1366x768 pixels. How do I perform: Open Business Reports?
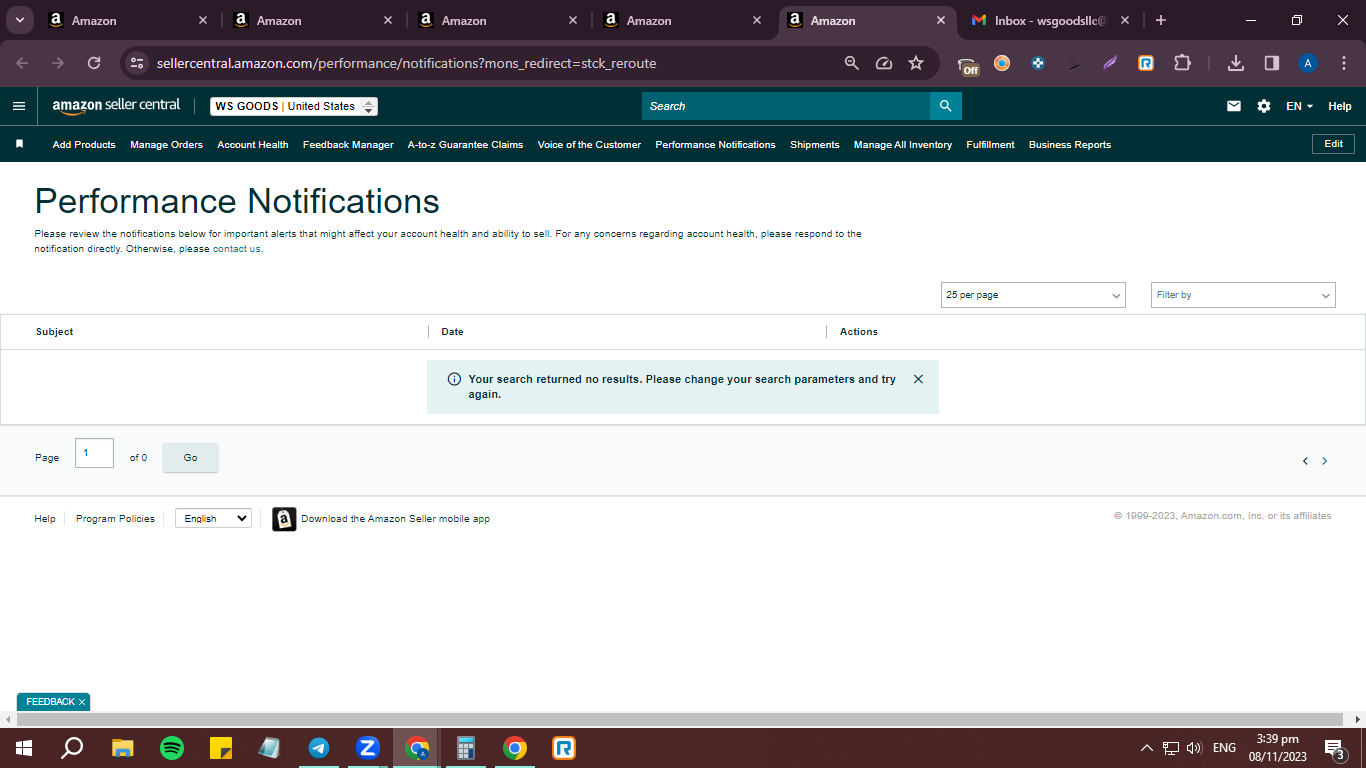[x=1070, y=145]
